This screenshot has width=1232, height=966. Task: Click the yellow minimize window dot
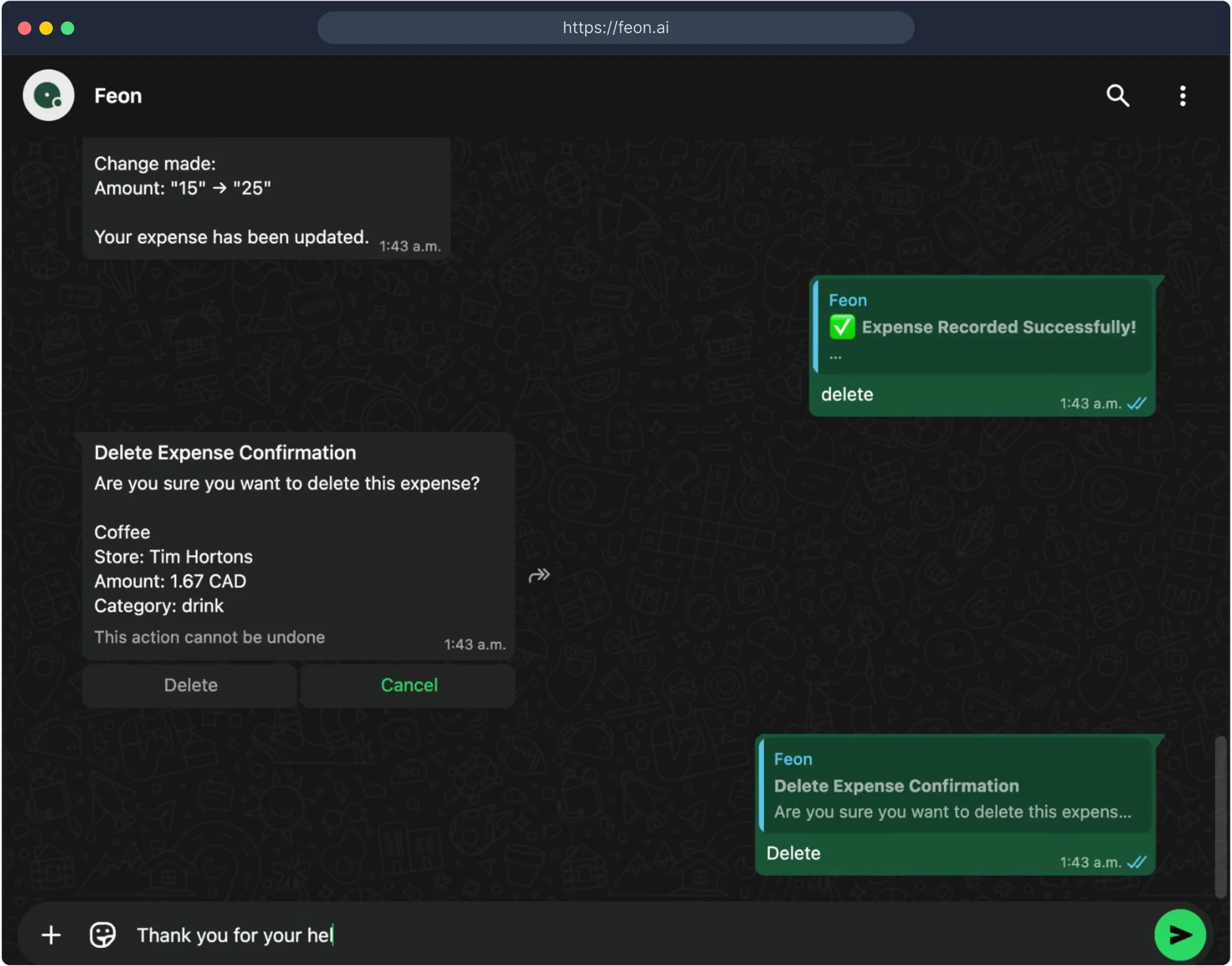click(46, 28)
